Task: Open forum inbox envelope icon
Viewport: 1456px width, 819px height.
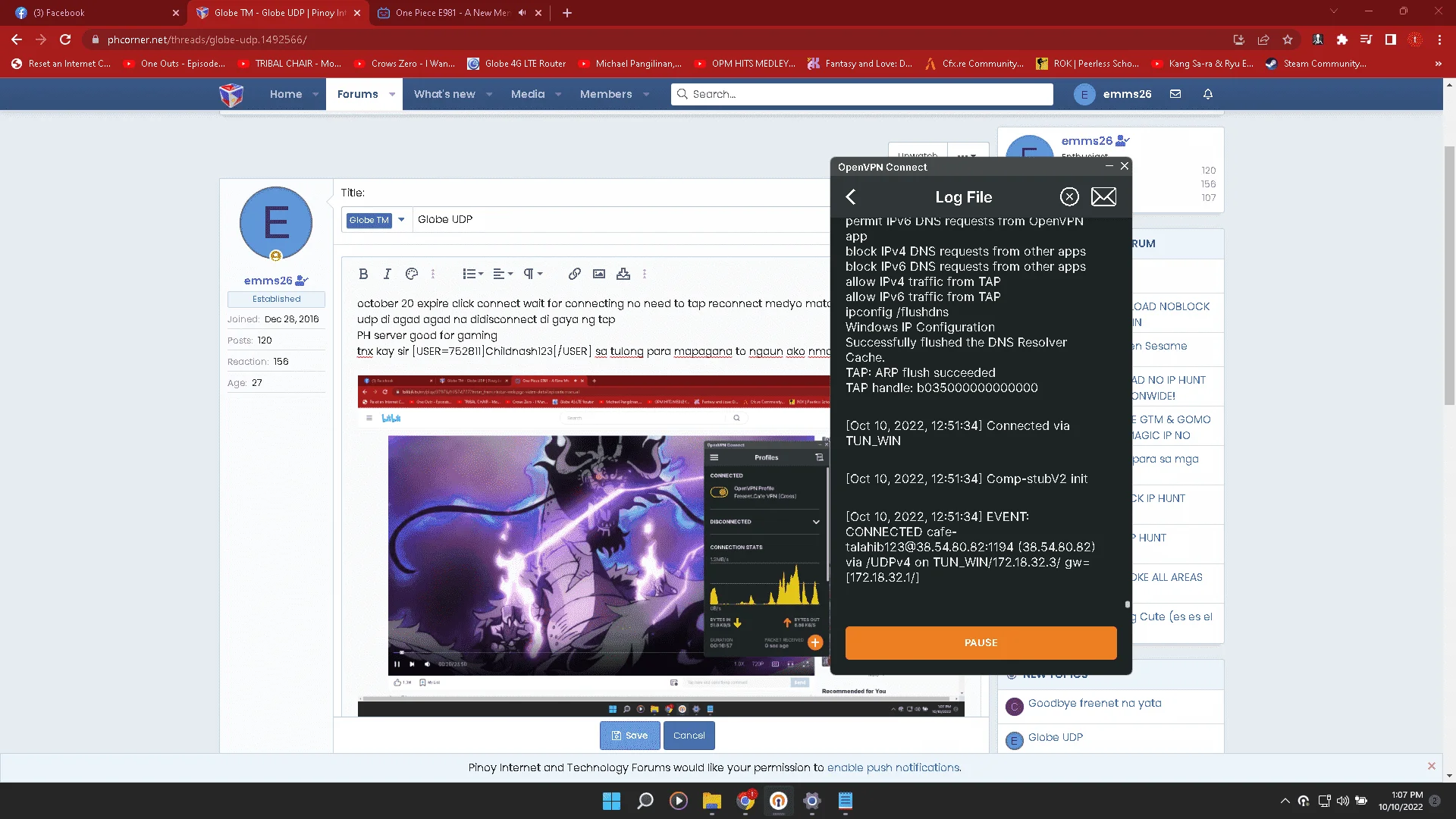Action: tap(1175, 94)
